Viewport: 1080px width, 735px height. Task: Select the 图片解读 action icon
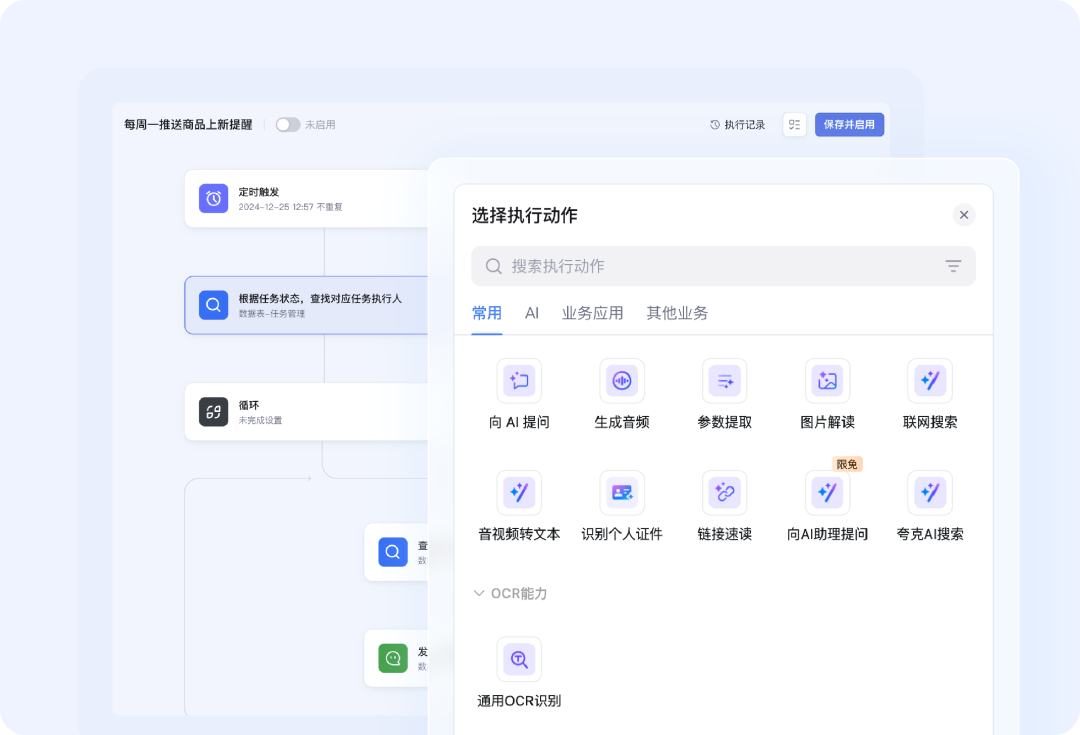[827, 380]
